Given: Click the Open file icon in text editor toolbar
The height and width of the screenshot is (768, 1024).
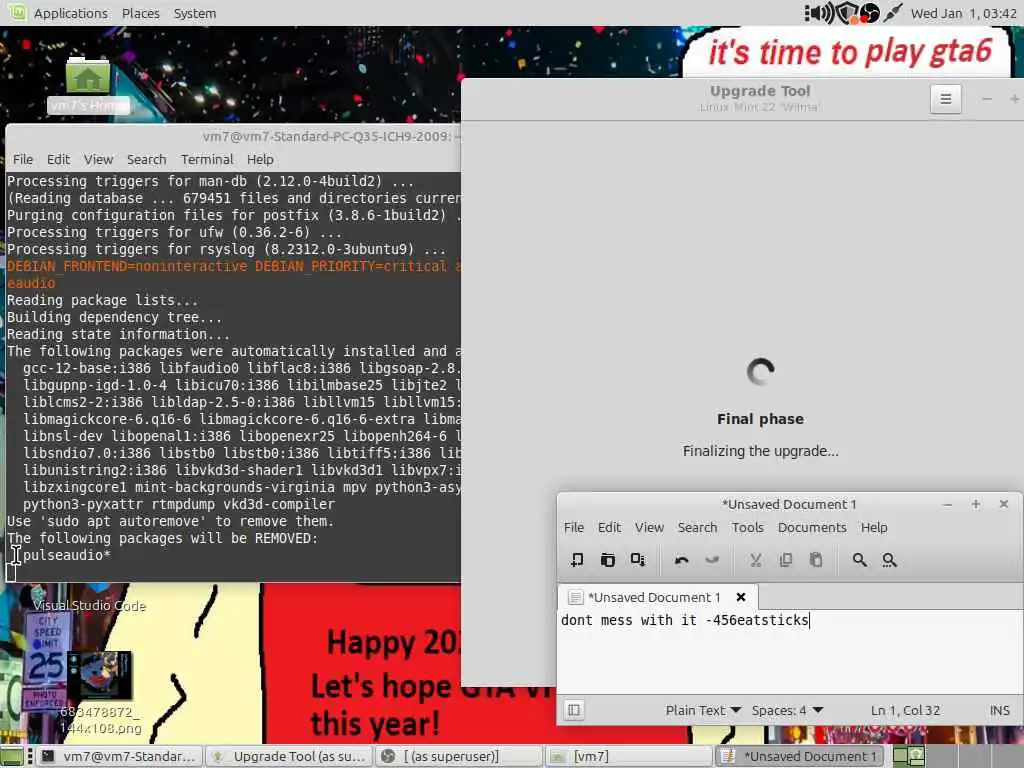Looking at the screenshot, I should click(607, 560).
